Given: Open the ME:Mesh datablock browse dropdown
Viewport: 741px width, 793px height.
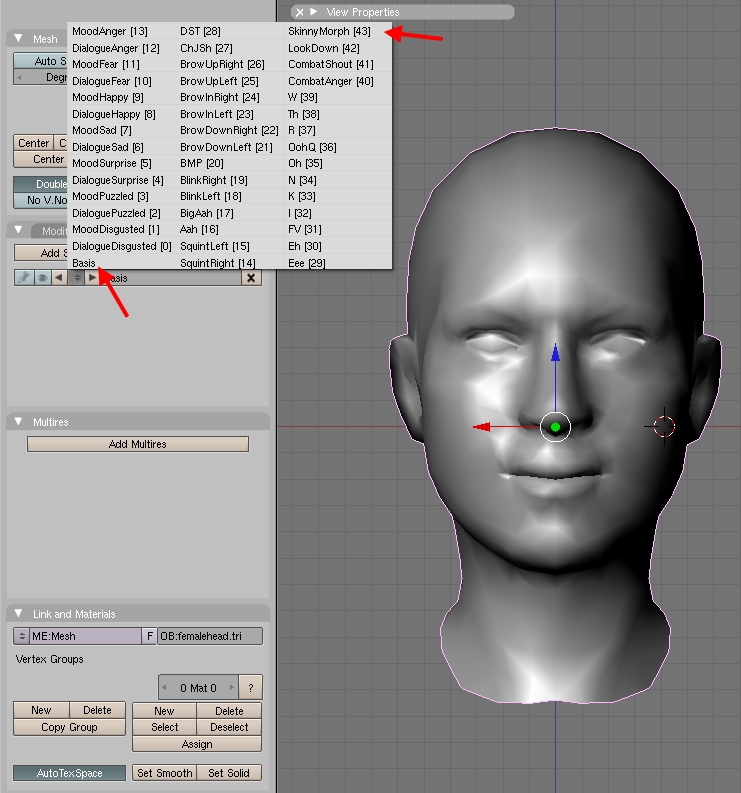Looking at the screenshot, I should (x=21, y=636).
